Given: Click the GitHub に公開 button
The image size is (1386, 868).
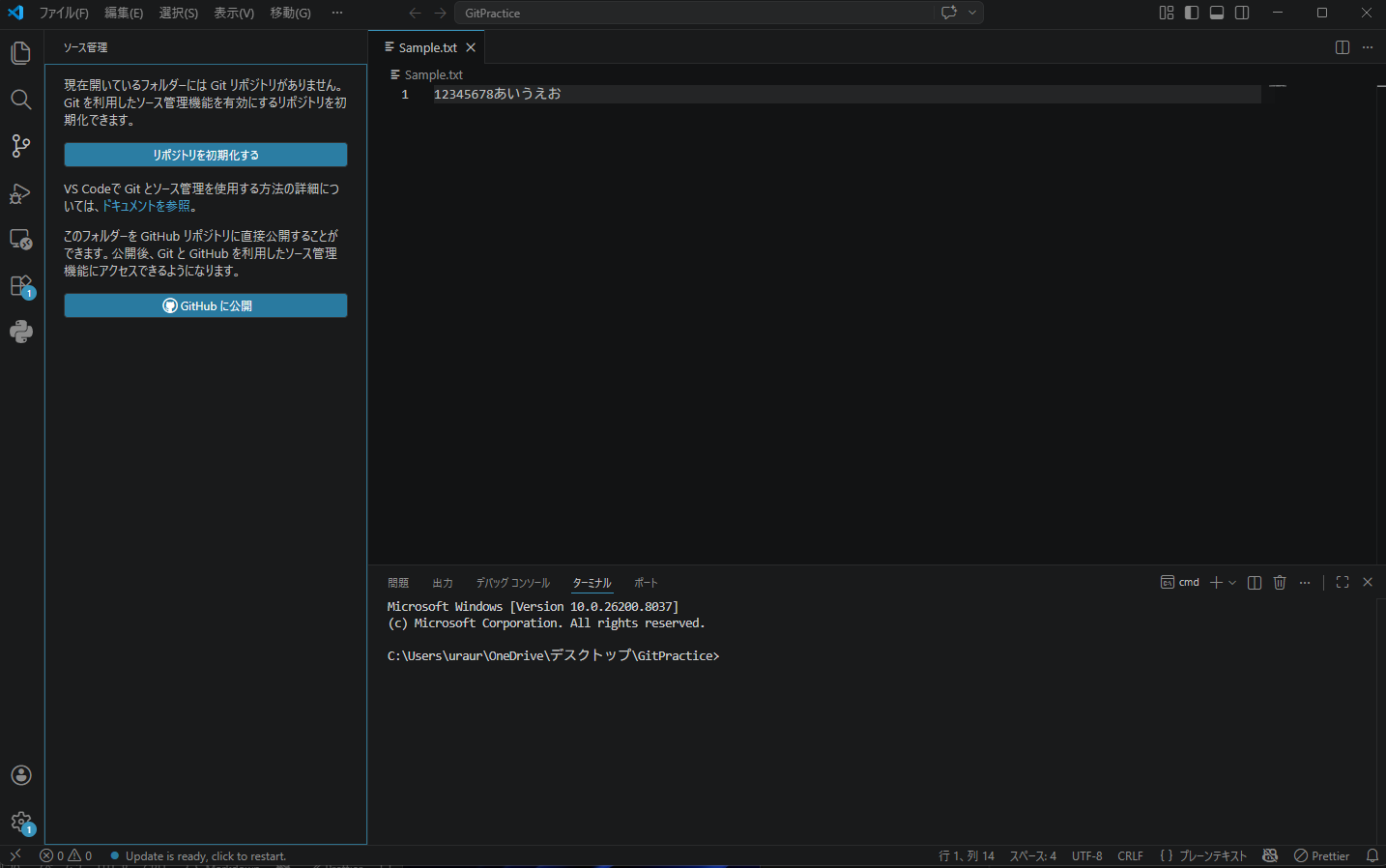Looking at the screenshot, I should (206, 305).
